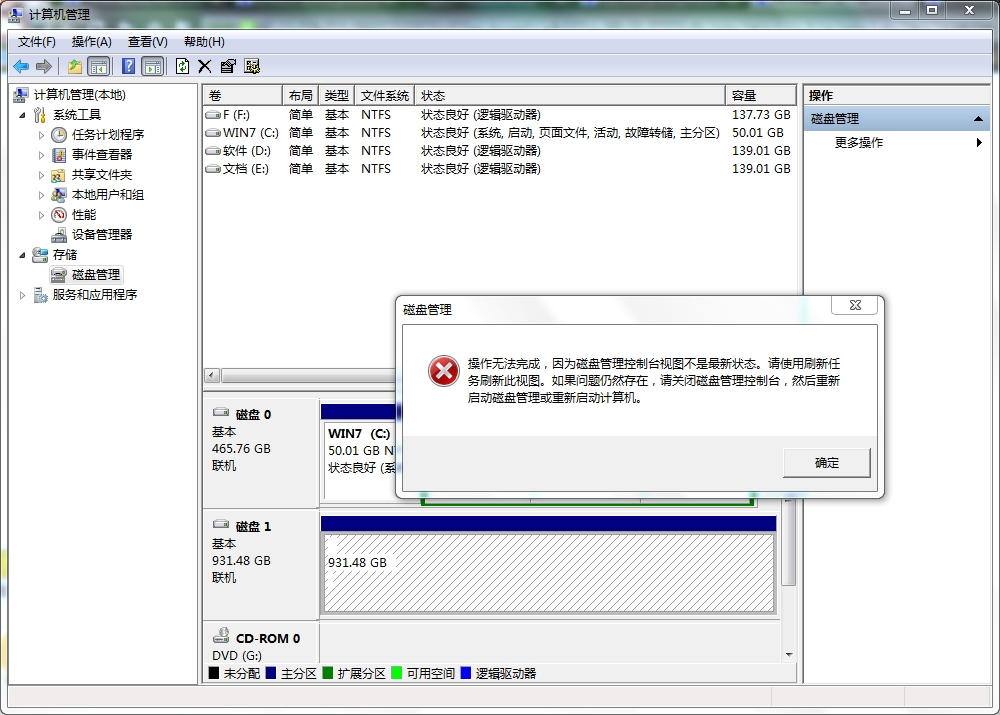Screen dimensions: 1000x715
Task: Open the 文件(F) menu
Action: (36, 42)
